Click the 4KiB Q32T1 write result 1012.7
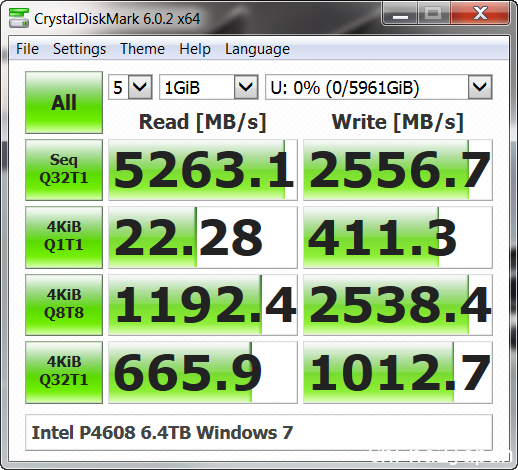This screenshot has height=470, width=518. pos(398,372)
